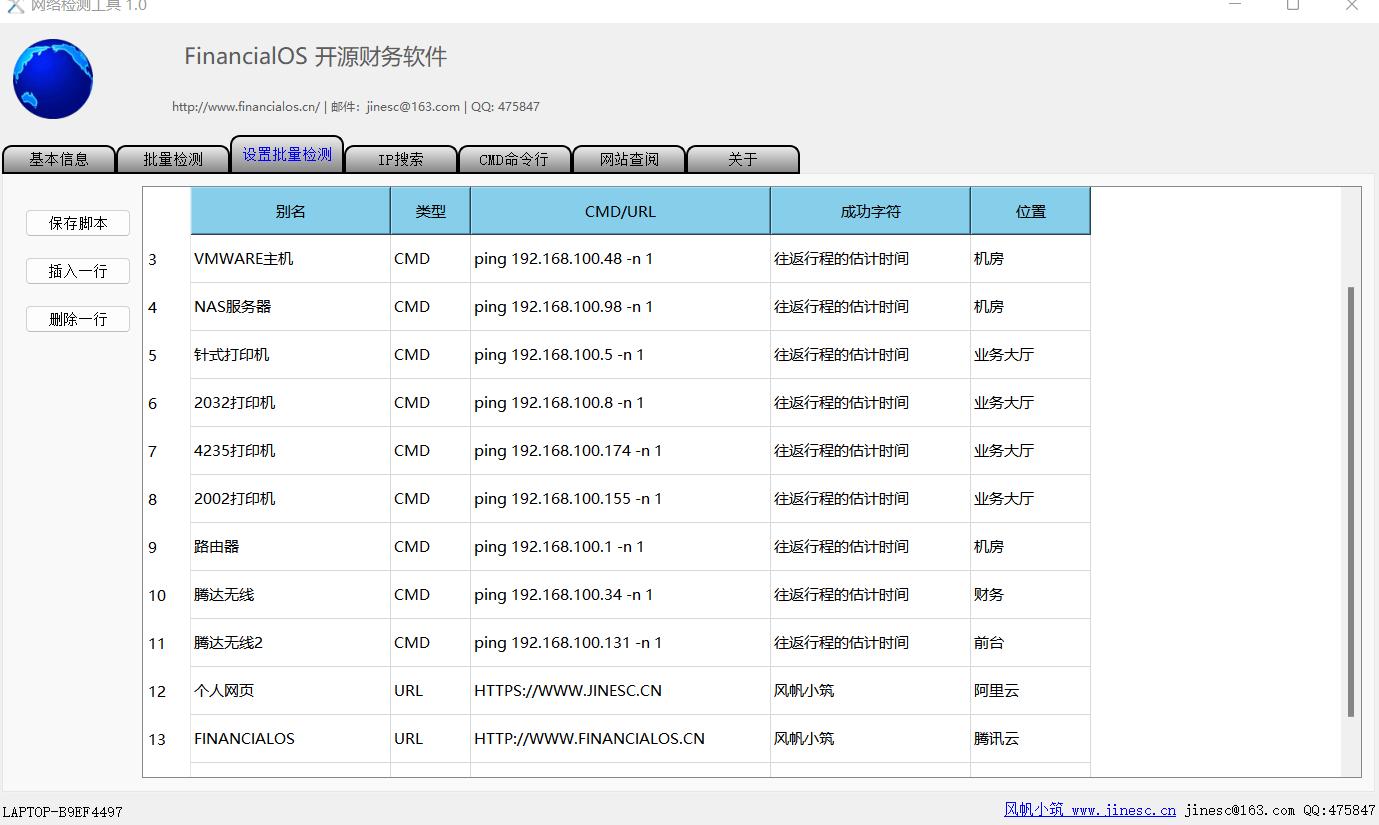Viewport: 1379px width, 825px height.
Task: Click the CMD/URL column header
Action: (x=620, y=210)
